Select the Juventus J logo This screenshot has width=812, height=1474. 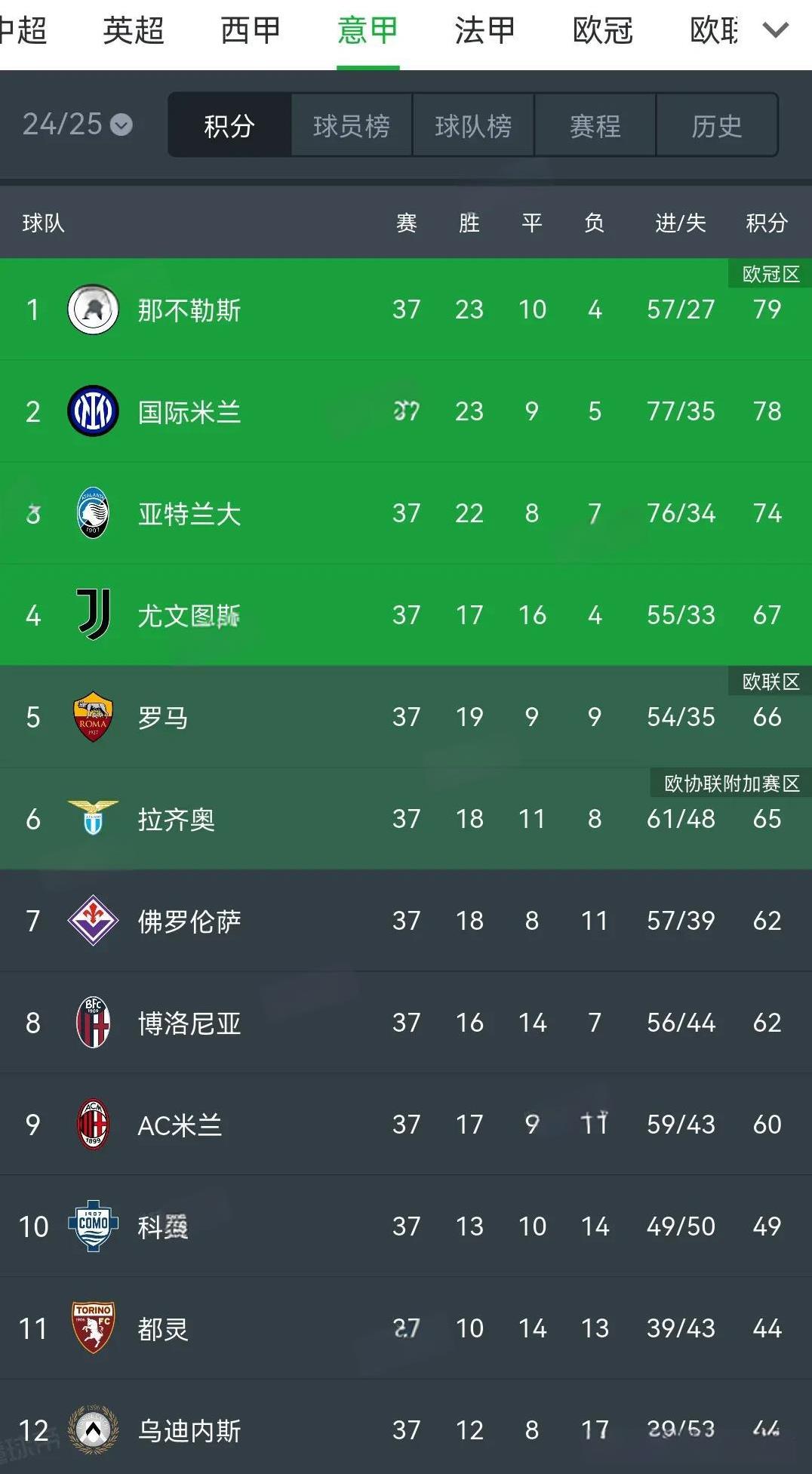pyautogui.click(x=94, y=614)
